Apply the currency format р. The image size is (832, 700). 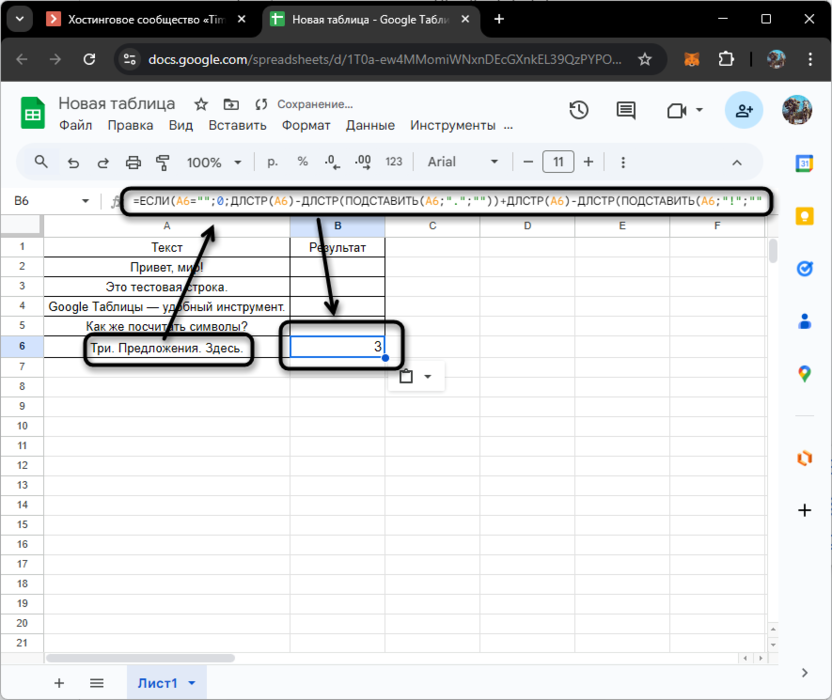tap(272, 161)
